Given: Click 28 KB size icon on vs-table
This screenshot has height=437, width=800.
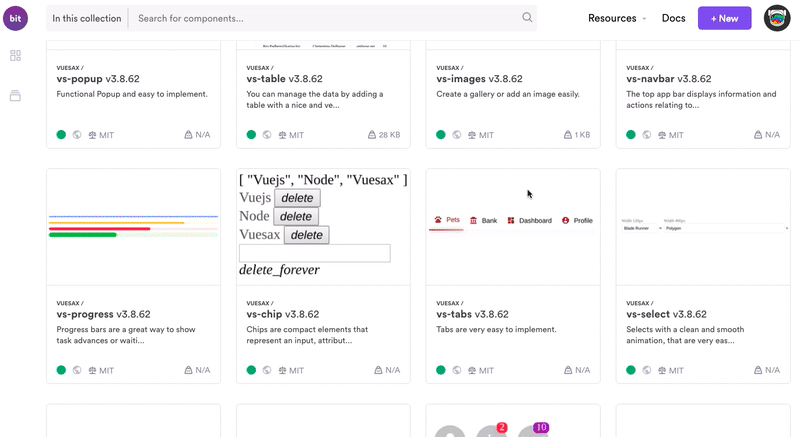Looking at the screenshot, I should coord(372,135).
